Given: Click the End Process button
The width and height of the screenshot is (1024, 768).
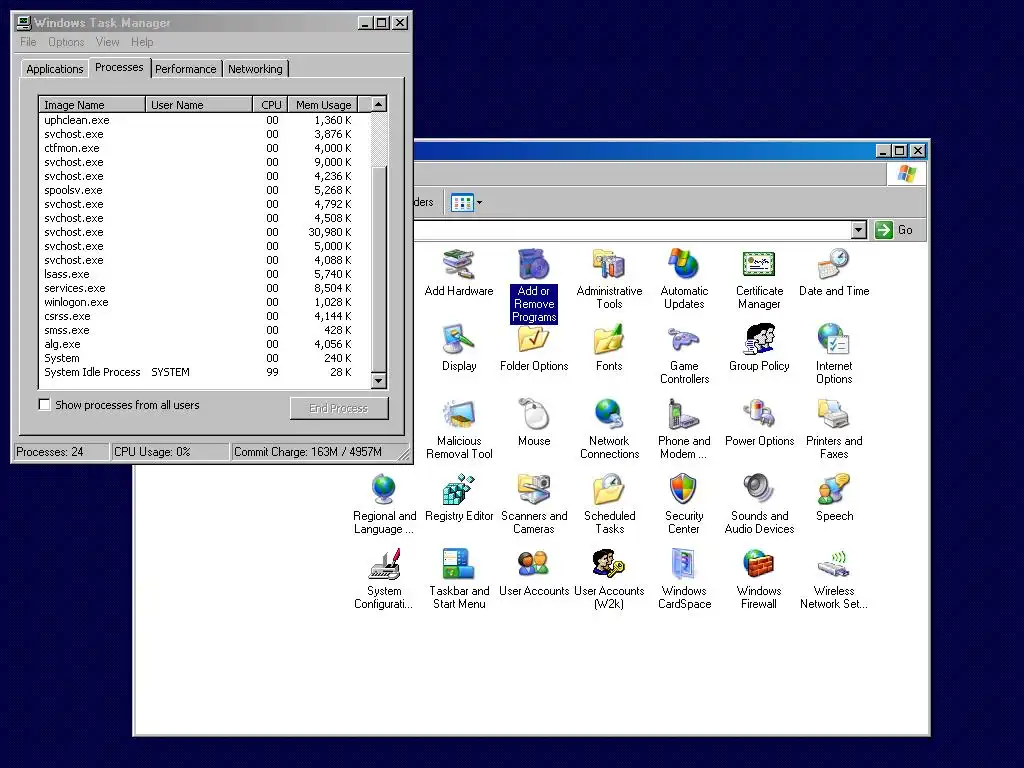Looking at the screenshot, I should [339, 408].
